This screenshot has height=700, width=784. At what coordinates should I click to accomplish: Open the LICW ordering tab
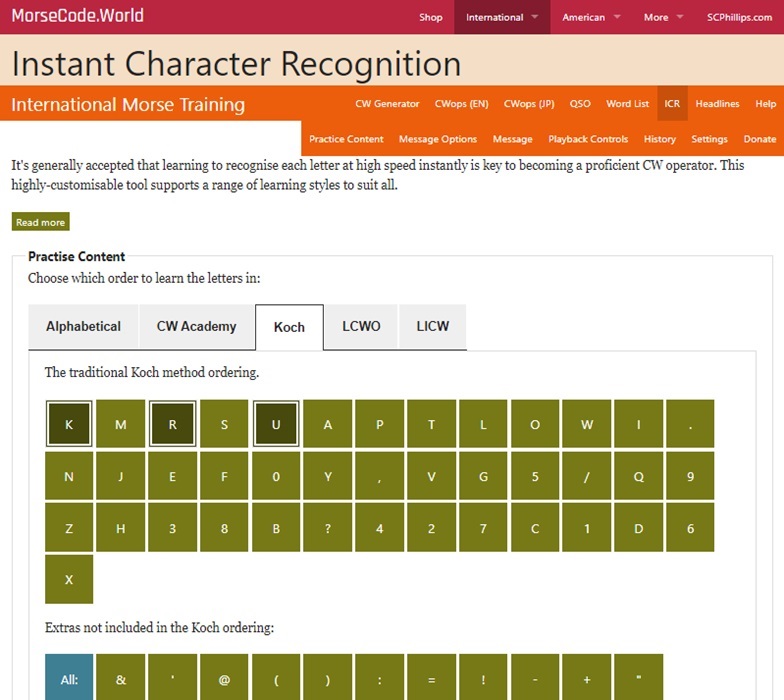(x=432, y=326)
